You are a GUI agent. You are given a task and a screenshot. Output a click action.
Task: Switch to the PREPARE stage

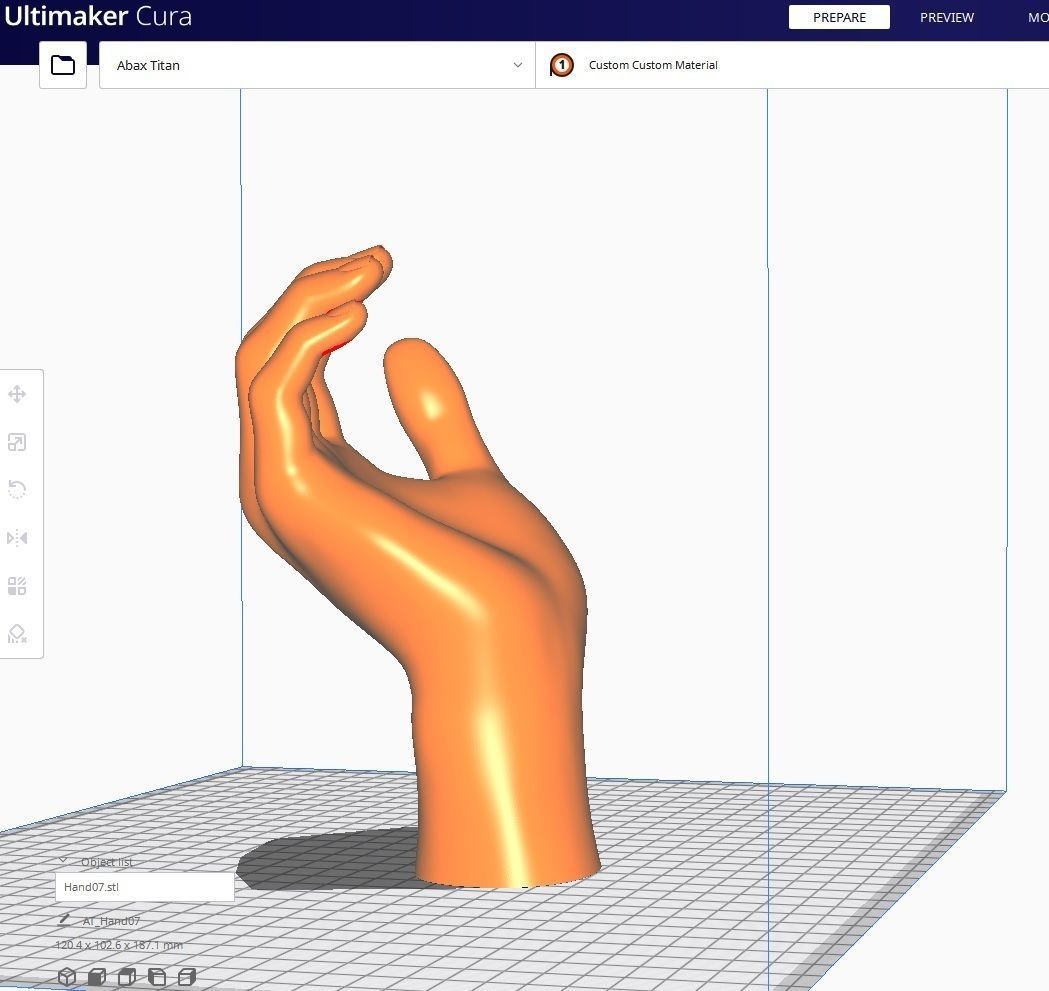coord(839,17)
